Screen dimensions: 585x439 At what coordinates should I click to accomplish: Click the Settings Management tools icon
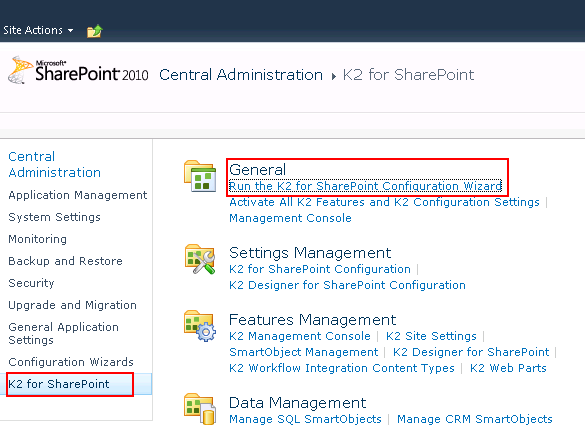tap(200, 259)
